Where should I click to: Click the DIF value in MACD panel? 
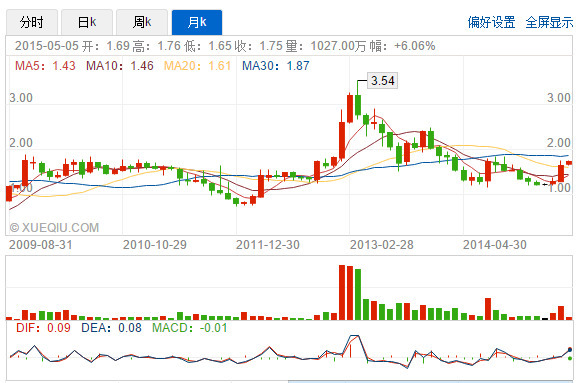(43, 328)
